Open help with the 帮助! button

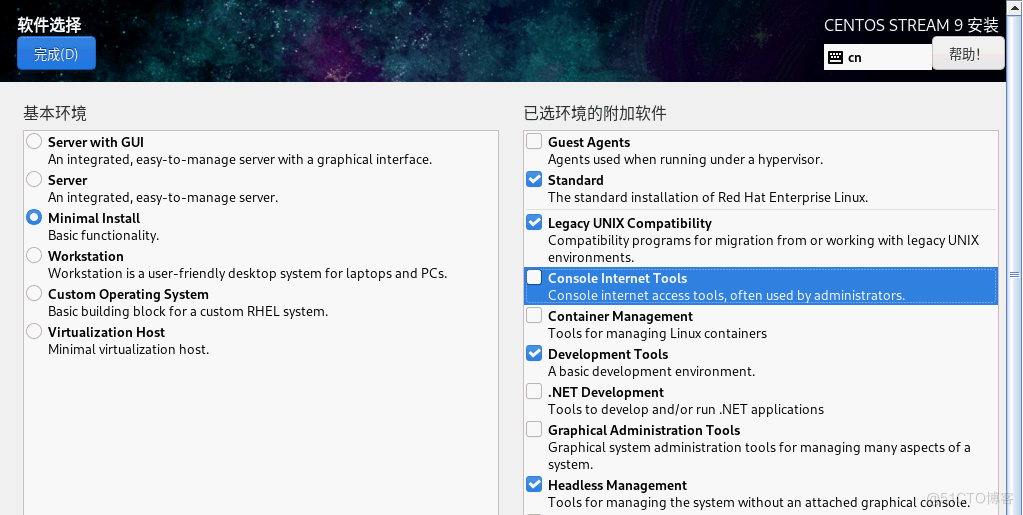coord(968,54)
